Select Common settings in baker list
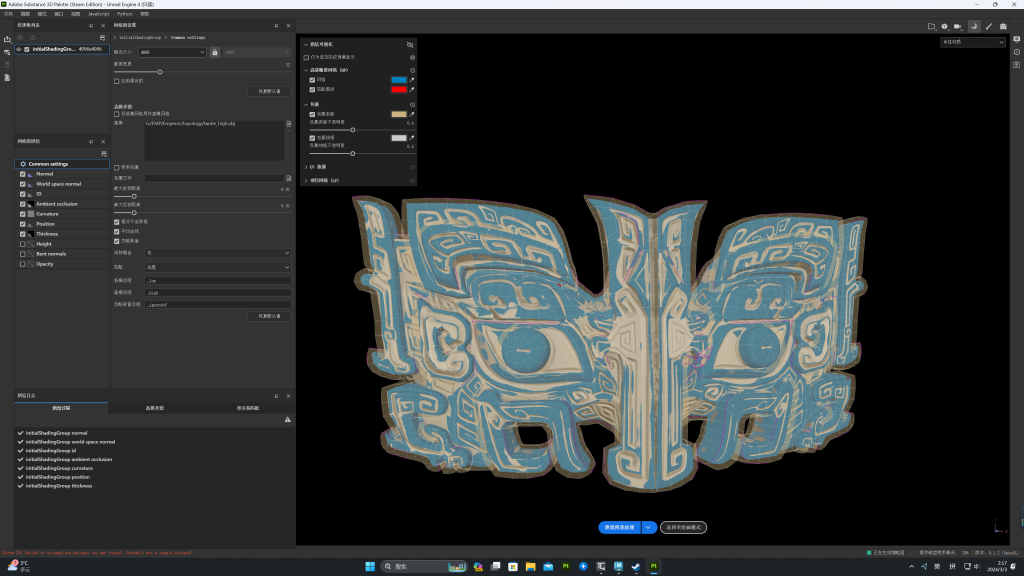Image resolution: width=1024 pixels, height=576 pixels. [62, 164]
